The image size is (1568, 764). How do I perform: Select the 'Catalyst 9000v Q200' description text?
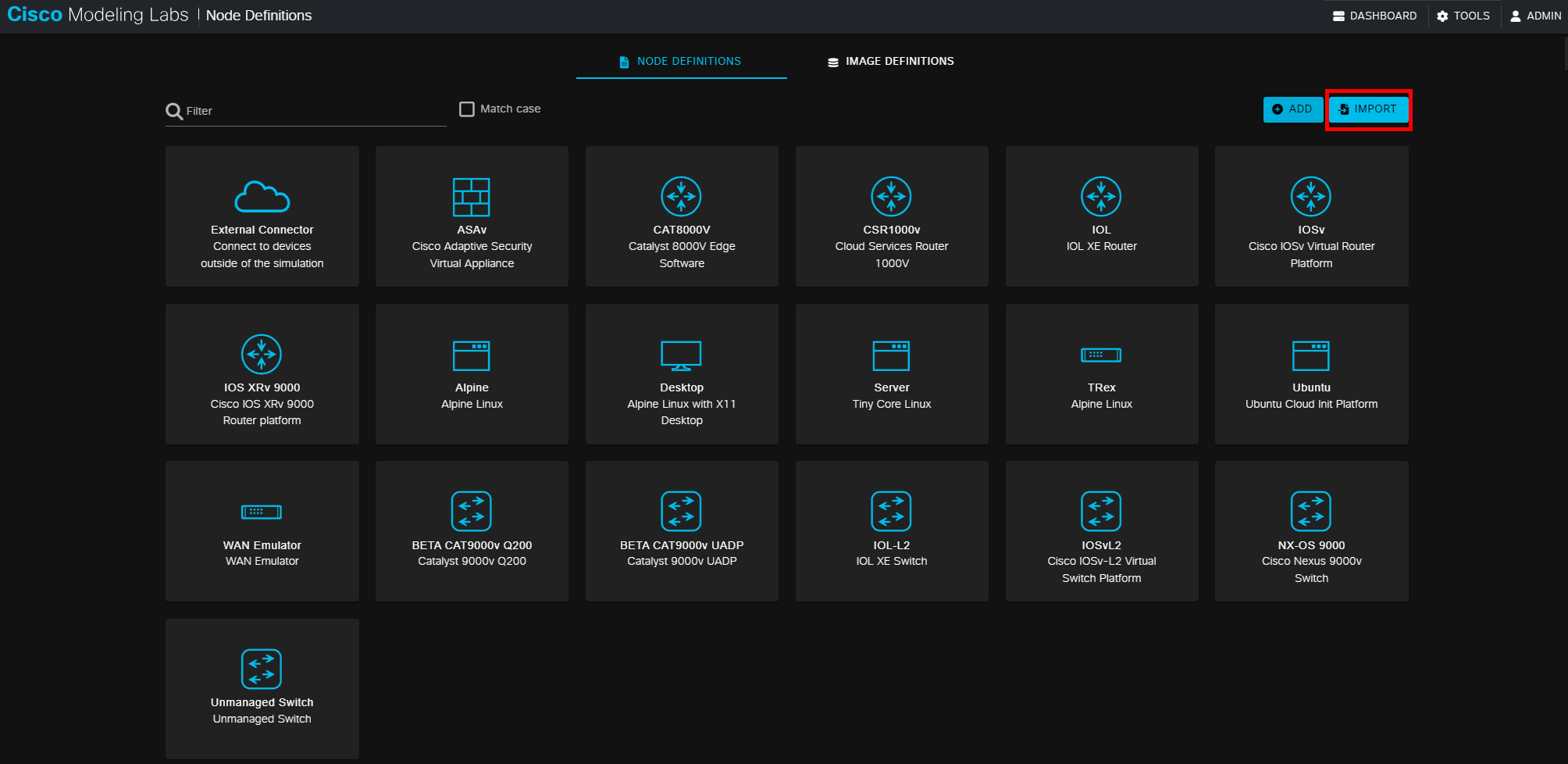472,561
